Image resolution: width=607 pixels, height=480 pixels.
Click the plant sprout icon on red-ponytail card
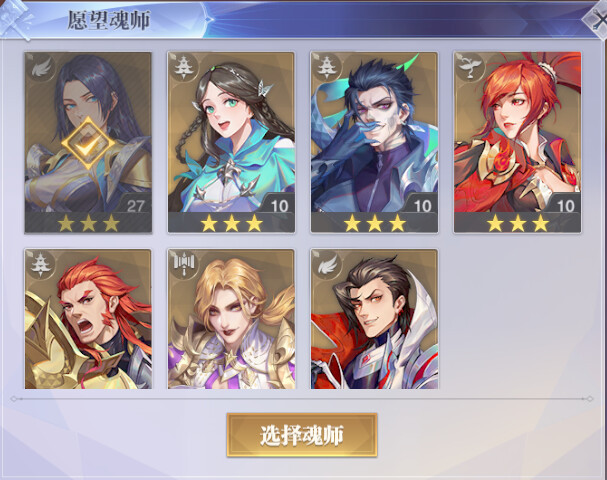click(470, 67)
